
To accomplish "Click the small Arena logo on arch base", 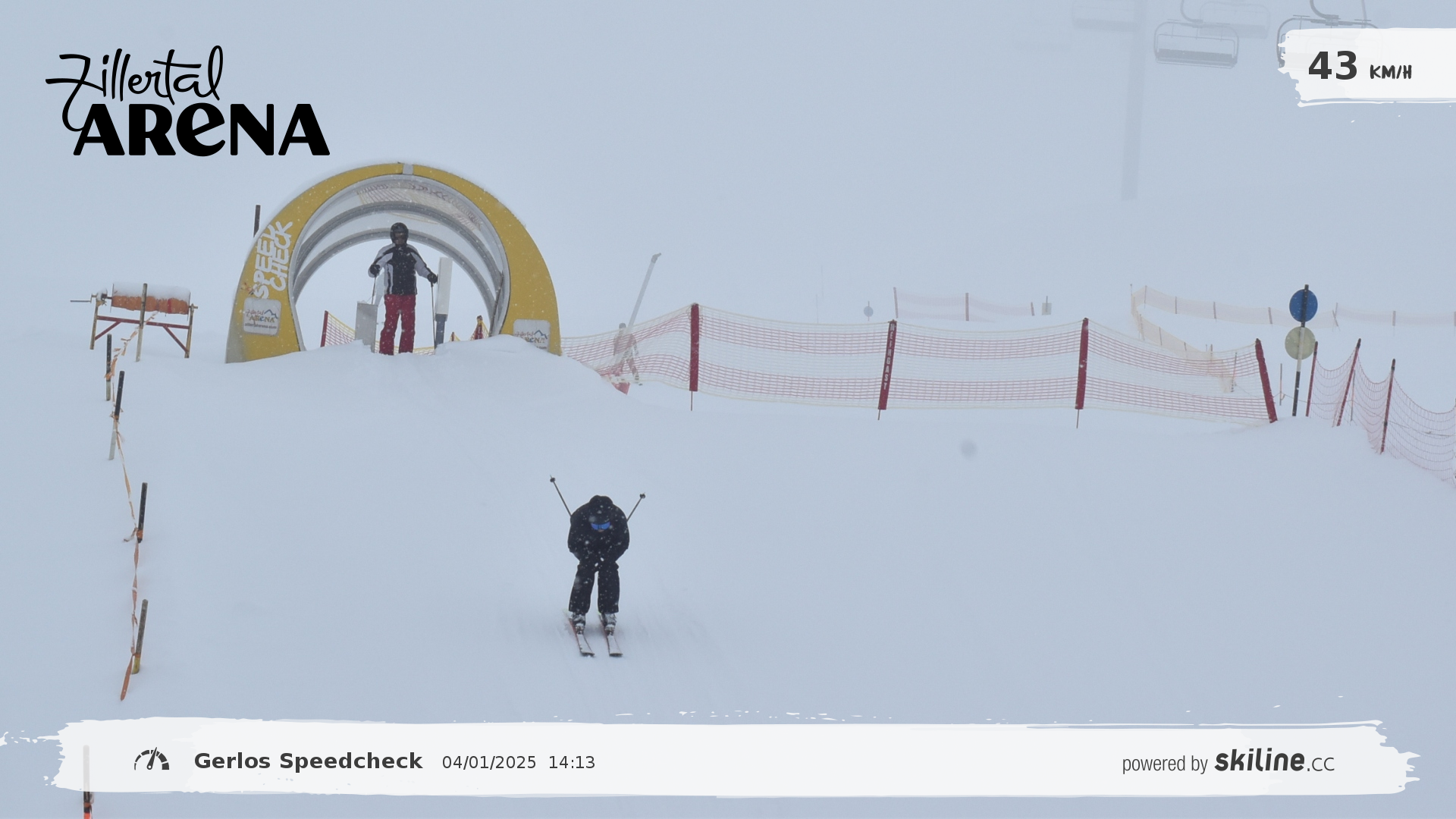I will [262, 317].
